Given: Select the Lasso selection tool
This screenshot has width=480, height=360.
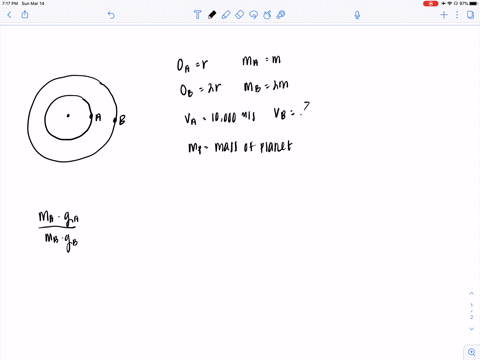Looking at the screenshot, I should (x=253, y=15).
